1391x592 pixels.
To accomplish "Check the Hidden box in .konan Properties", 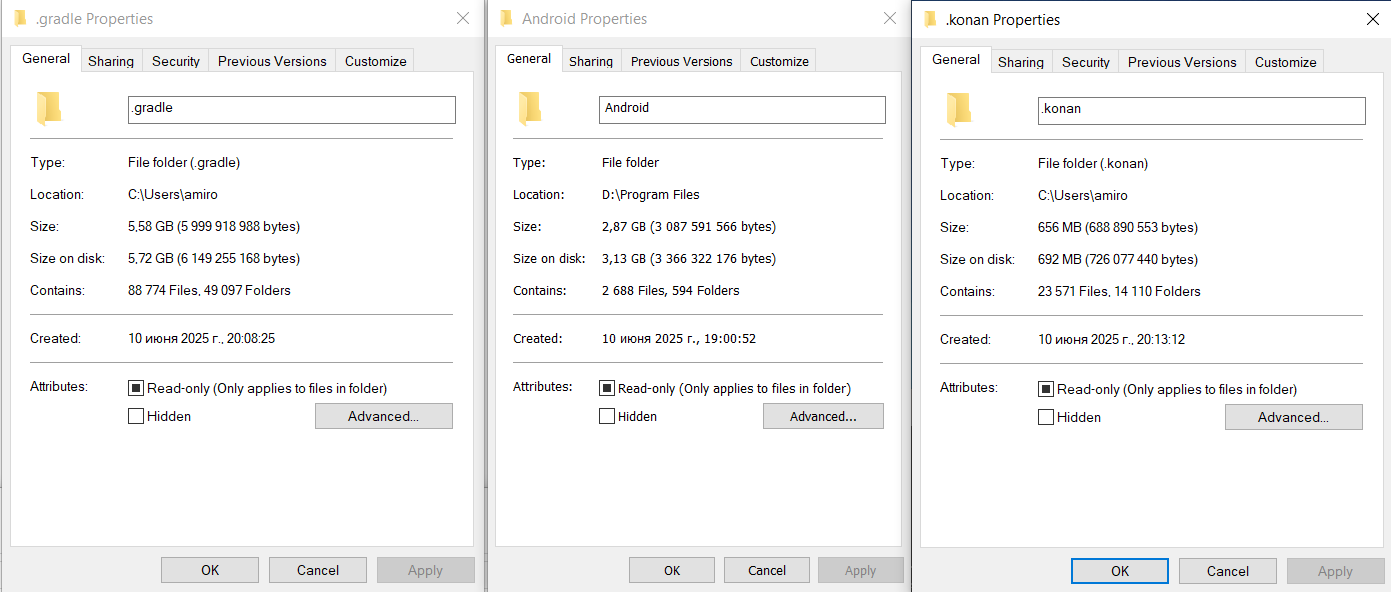I will [1046, 417].
